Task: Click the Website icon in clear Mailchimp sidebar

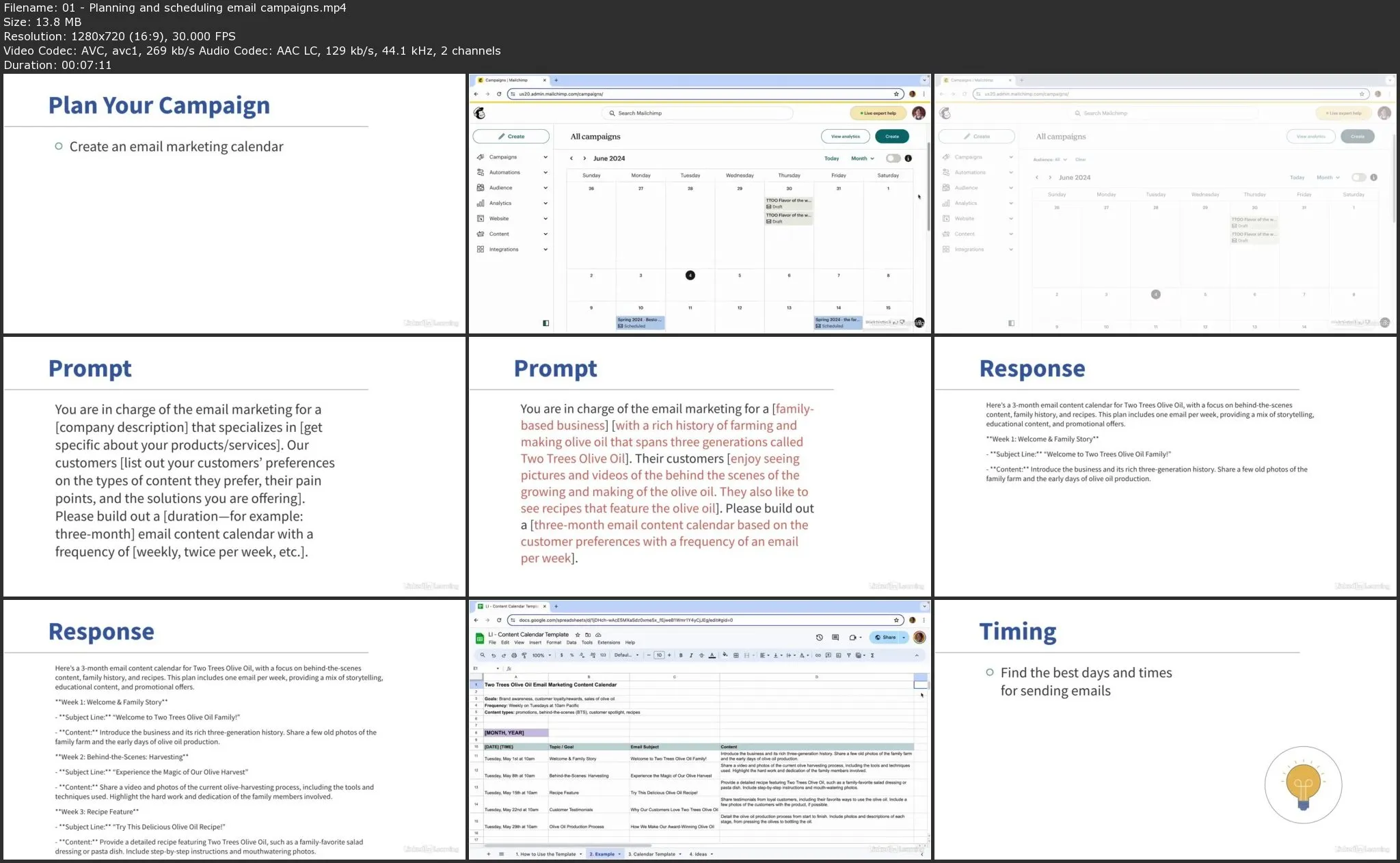Action: tap(481, 219)
